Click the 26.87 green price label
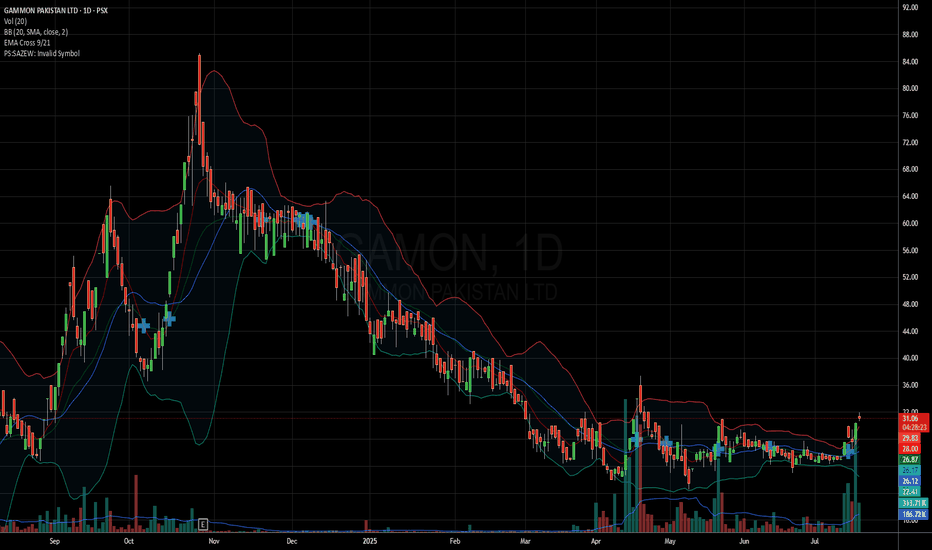The image size is (932, 550). [909, 460]
